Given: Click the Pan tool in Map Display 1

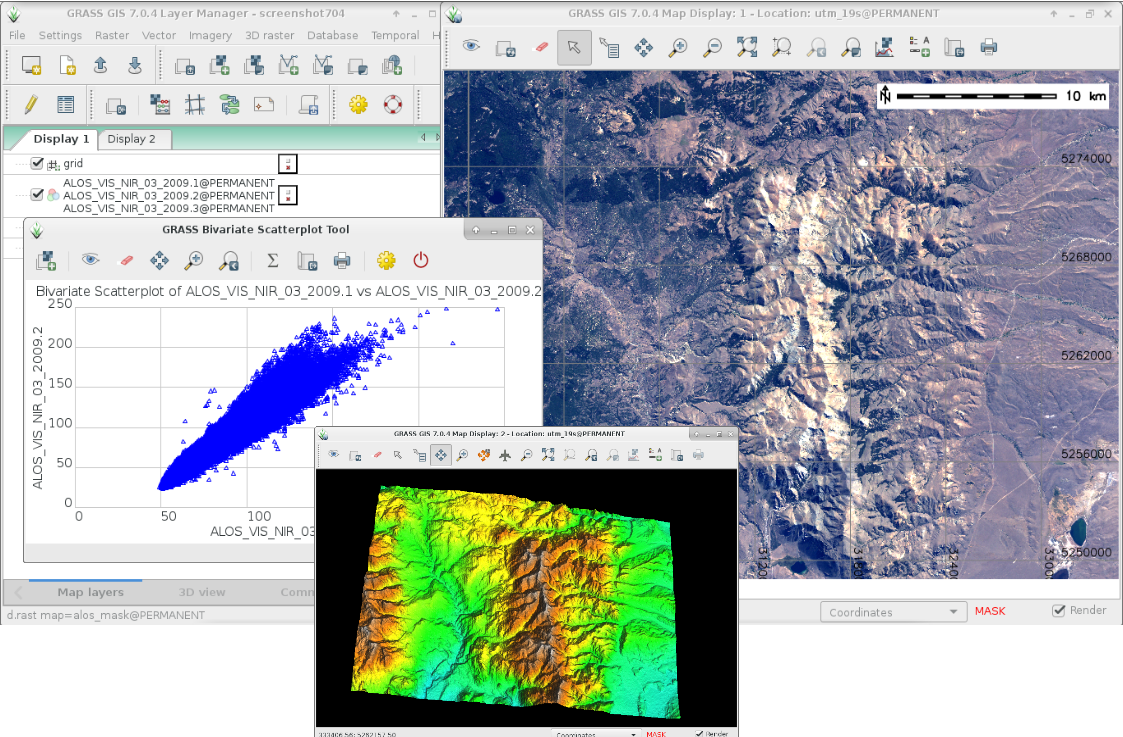Looking at the screenshot, I should click(x=644, y=47).
